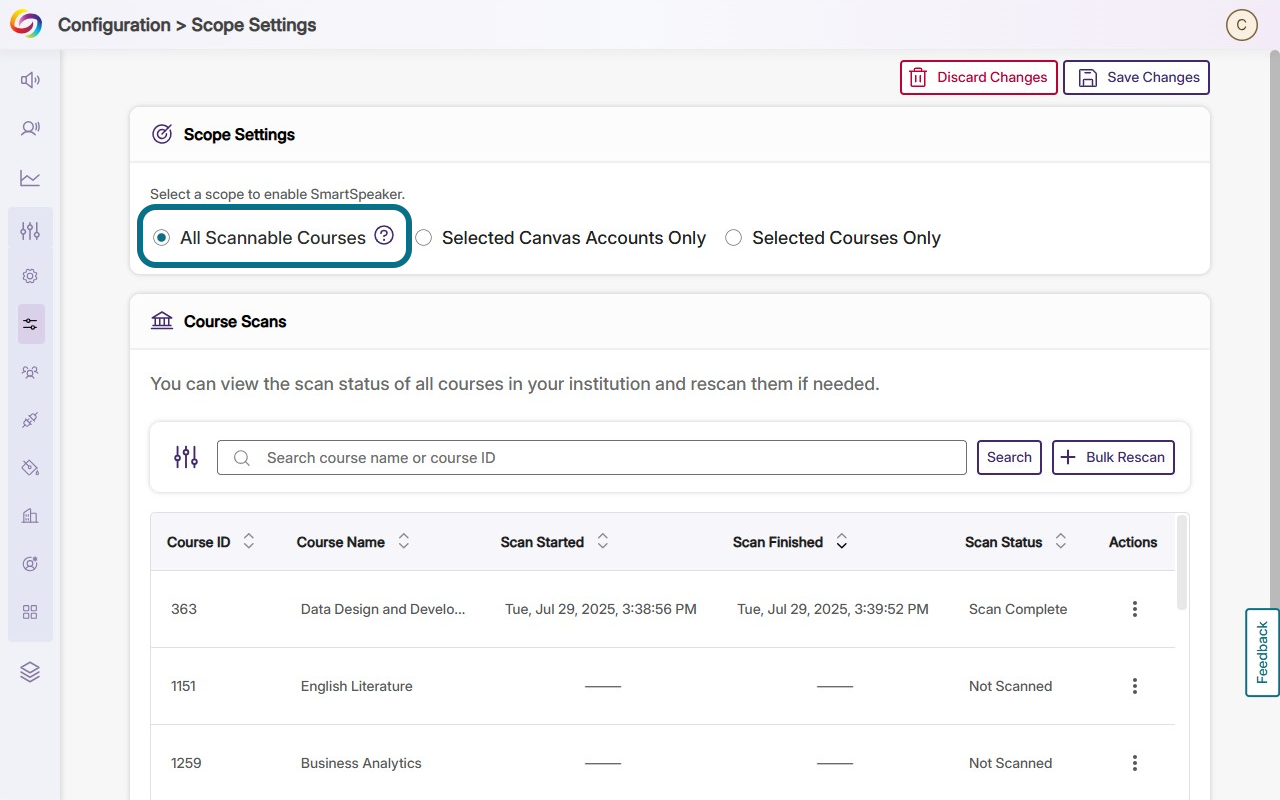Open the Feedback side tab

[x=1262, y=652]
